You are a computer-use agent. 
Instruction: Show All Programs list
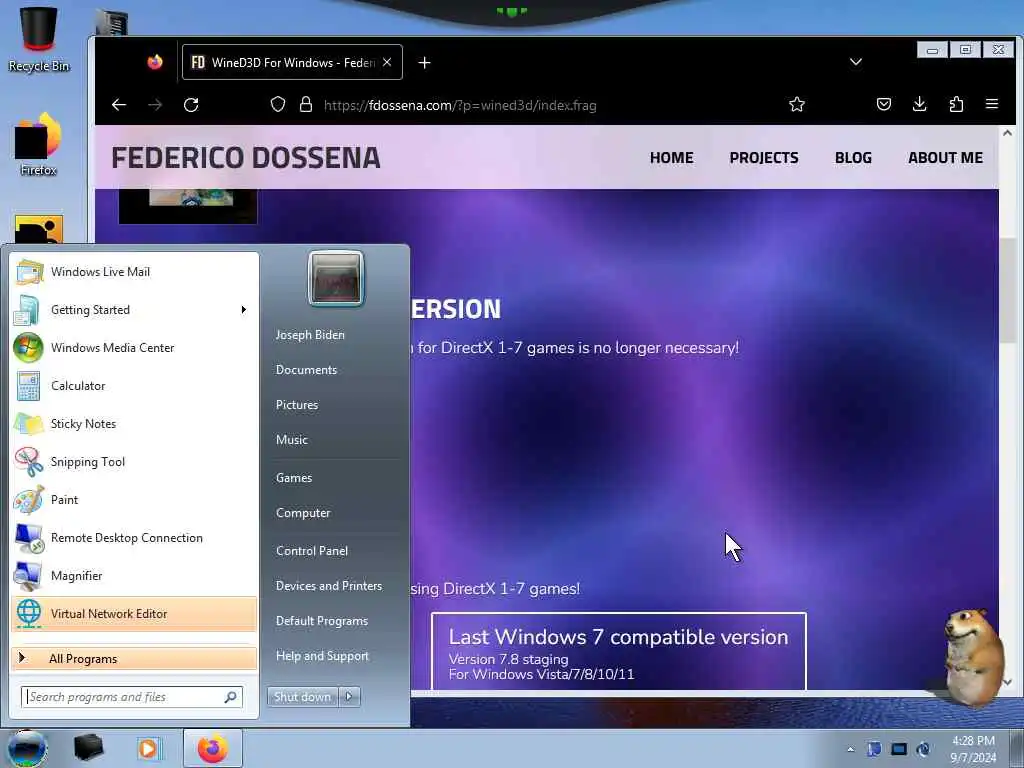coord(134,658)
